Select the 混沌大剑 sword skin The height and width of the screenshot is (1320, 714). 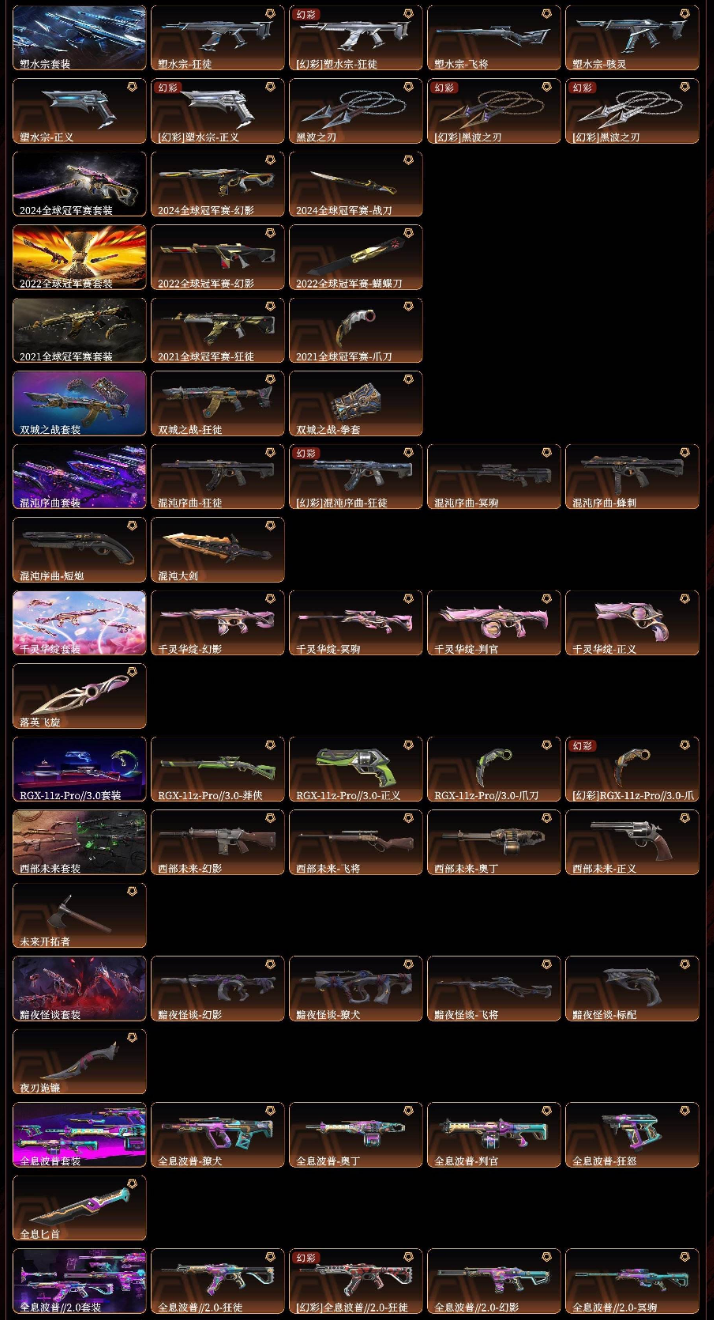coord(218,549)
